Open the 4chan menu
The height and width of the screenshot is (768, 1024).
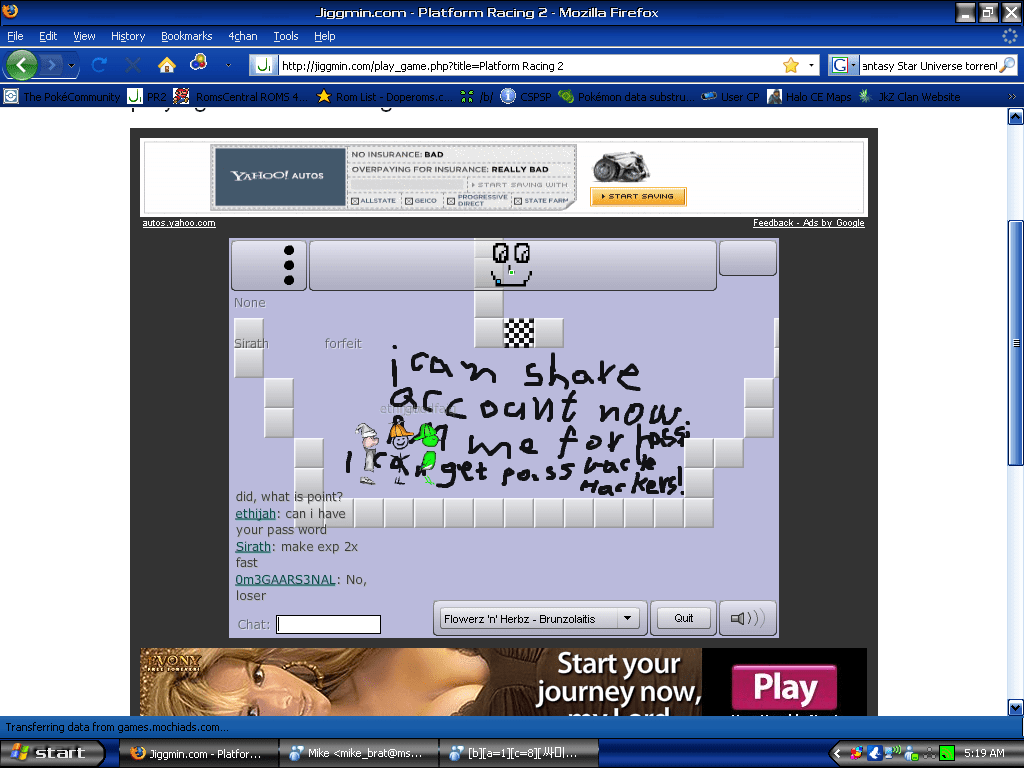pyautogui.click(x=243, y=36)
